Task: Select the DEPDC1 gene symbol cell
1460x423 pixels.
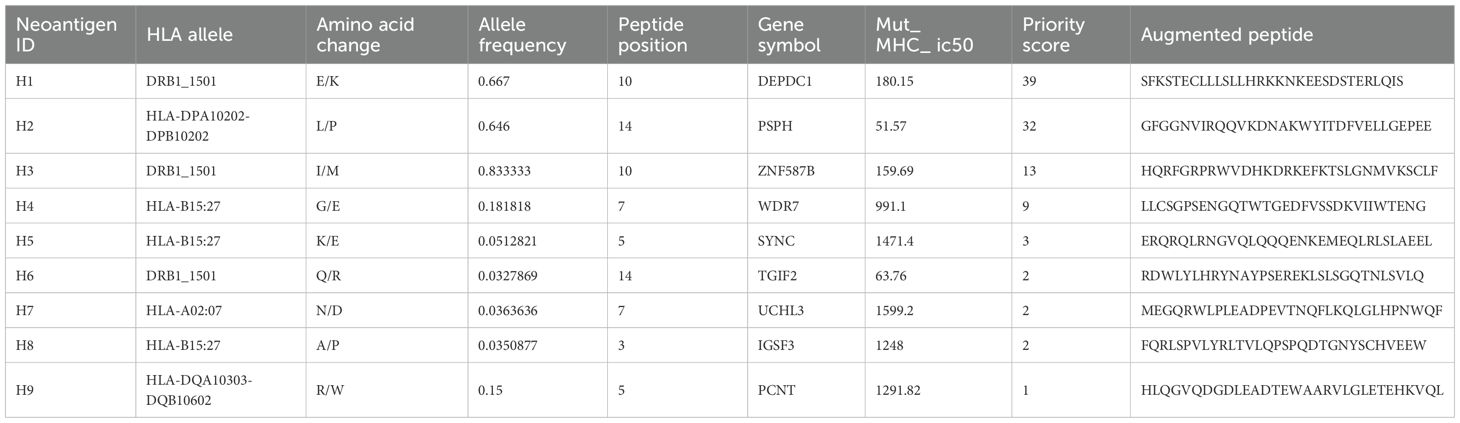Action: pos(785,81)
